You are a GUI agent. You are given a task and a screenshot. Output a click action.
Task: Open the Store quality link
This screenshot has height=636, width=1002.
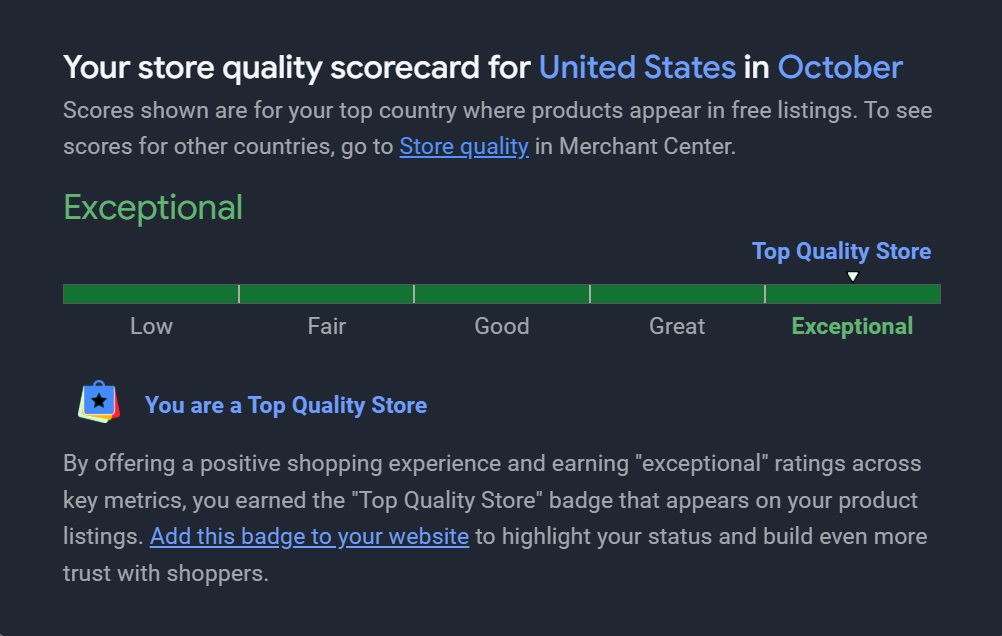[x=463, y=146]
